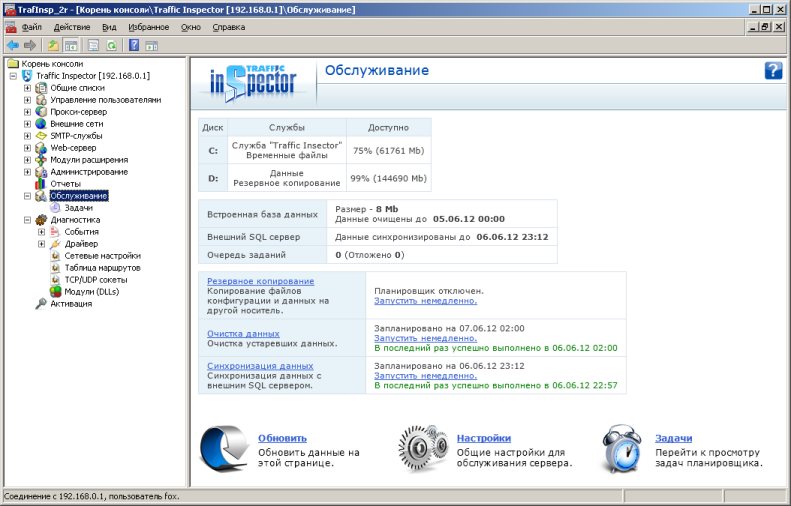This screenshot has width=791, height=506.
Task: Click the Forward arrow toolbar icon
Action: point(30,45)
